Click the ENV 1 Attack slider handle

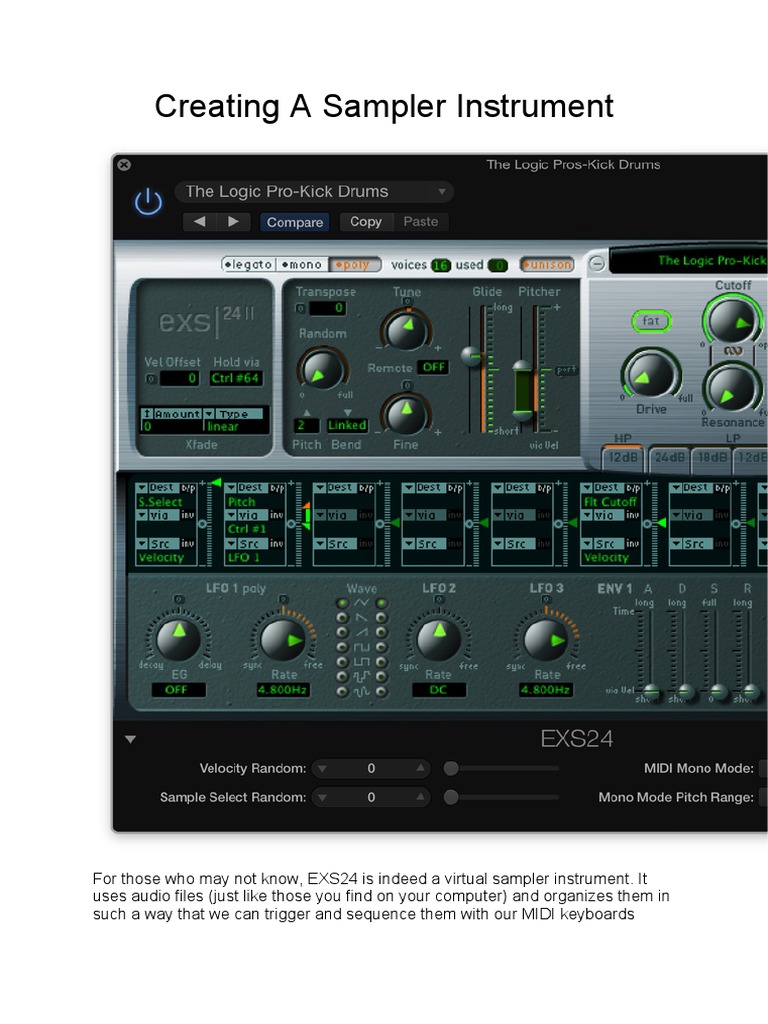coord(651,691)
